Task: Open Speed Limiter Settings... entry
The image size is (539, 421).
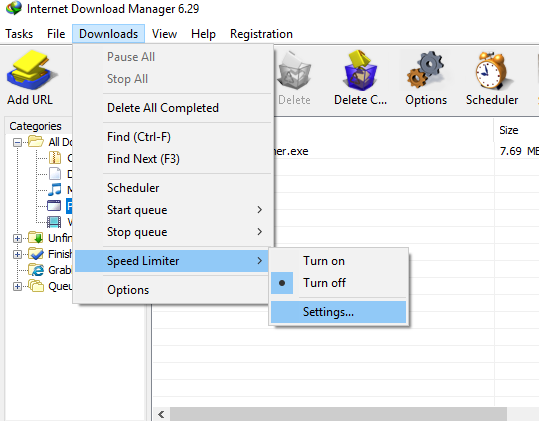Action: point(339,312)
